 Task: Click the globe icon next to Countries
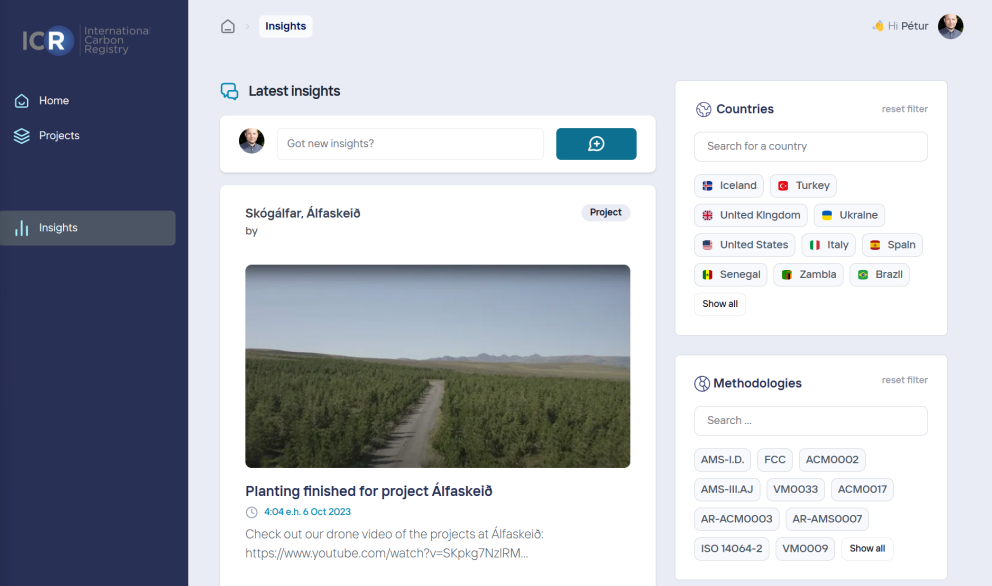pos(702,108)
